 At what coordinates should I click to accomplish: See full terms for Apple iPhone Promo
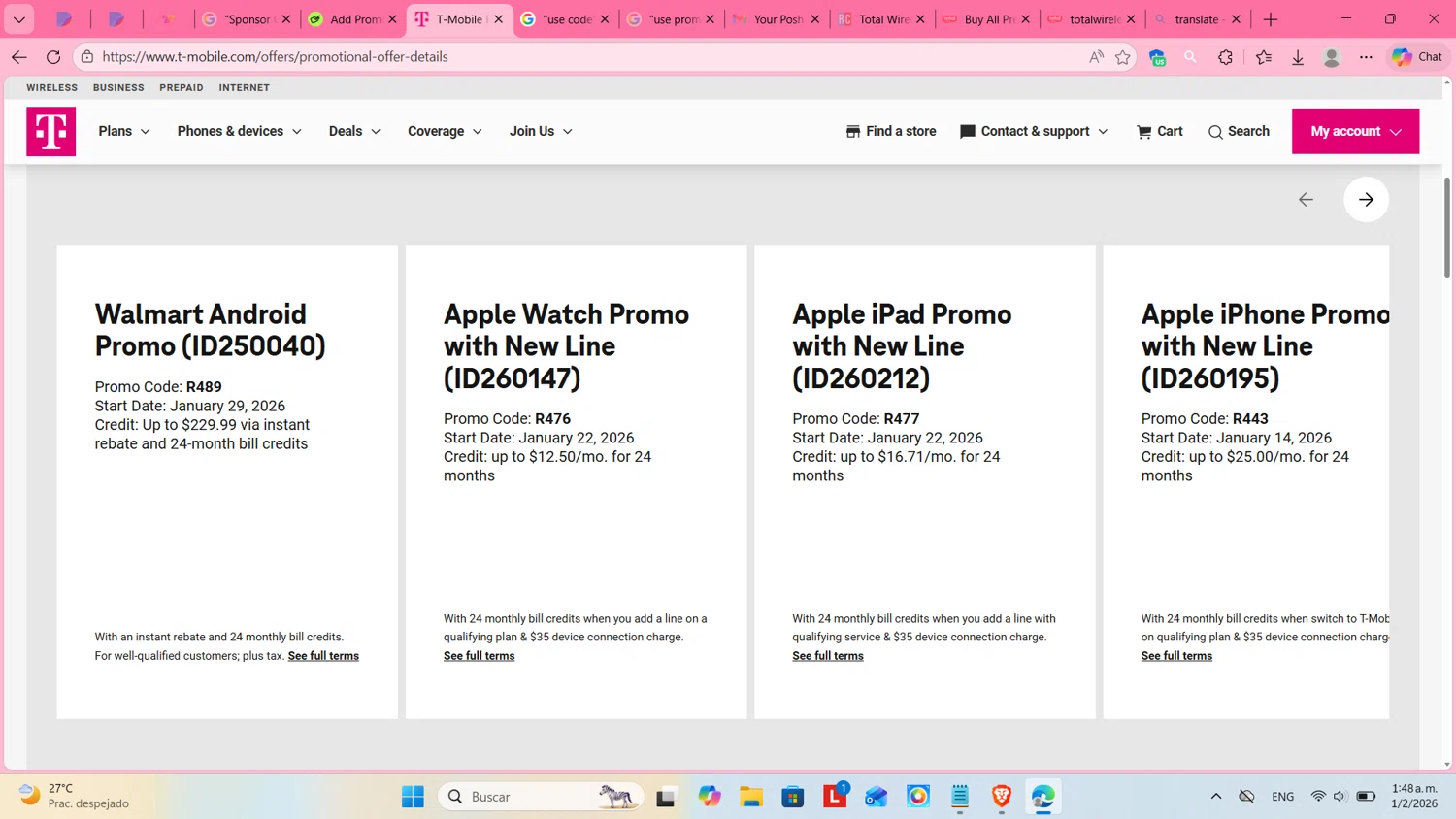[x=1176, y=656]
